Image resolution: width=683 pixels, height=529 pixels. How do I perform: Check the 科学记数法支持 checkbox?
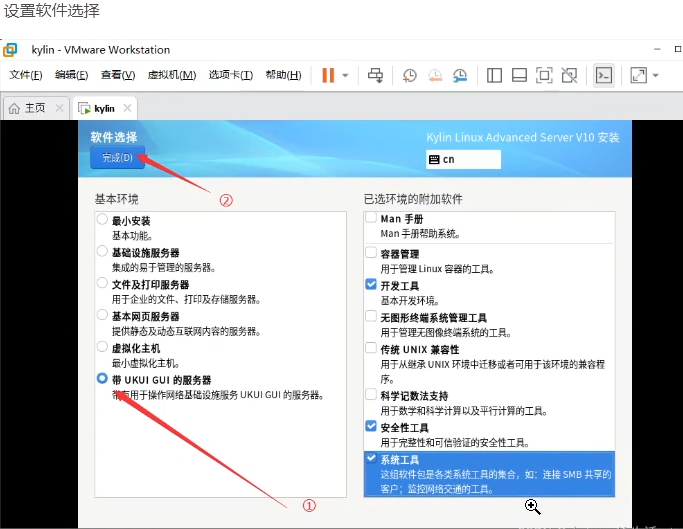[371, 394]
